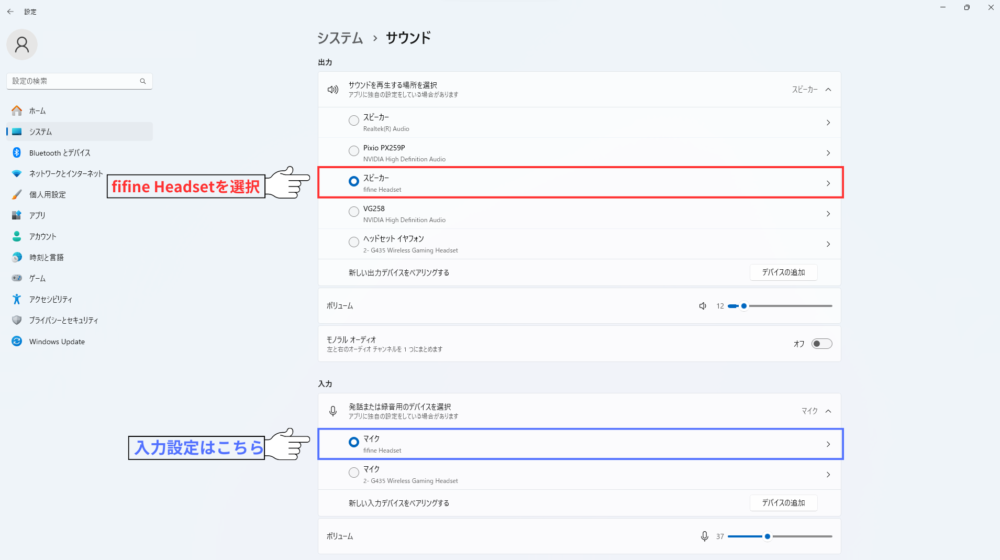Select G435 Wireless Gaming Headset mic radio
This screenshot has width=1000, height=560.
(x=353, y=473)
